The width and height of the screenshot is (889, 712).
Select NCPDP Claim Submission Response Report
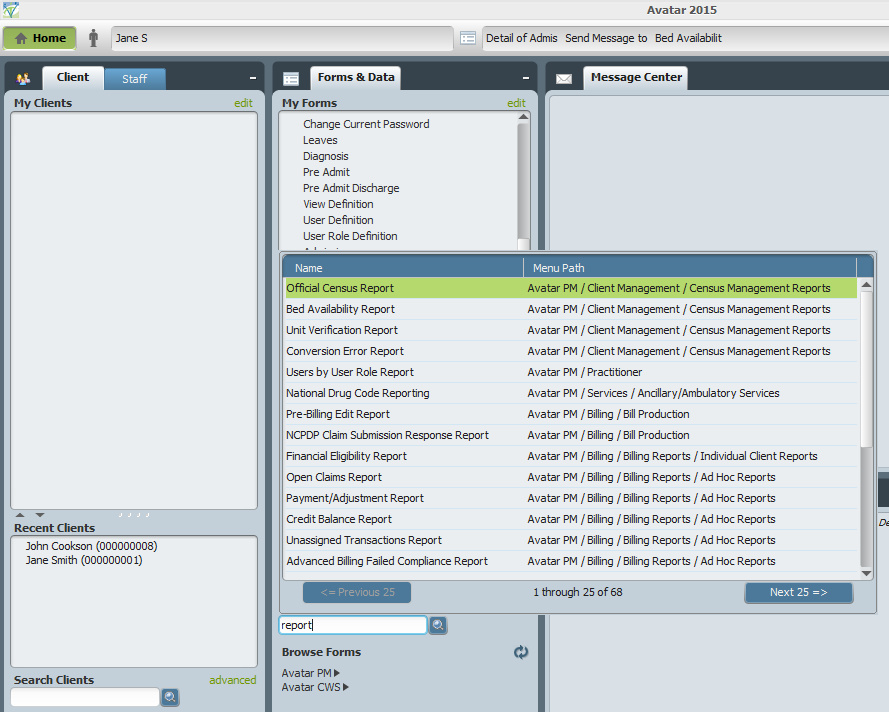tap(571, 435)
